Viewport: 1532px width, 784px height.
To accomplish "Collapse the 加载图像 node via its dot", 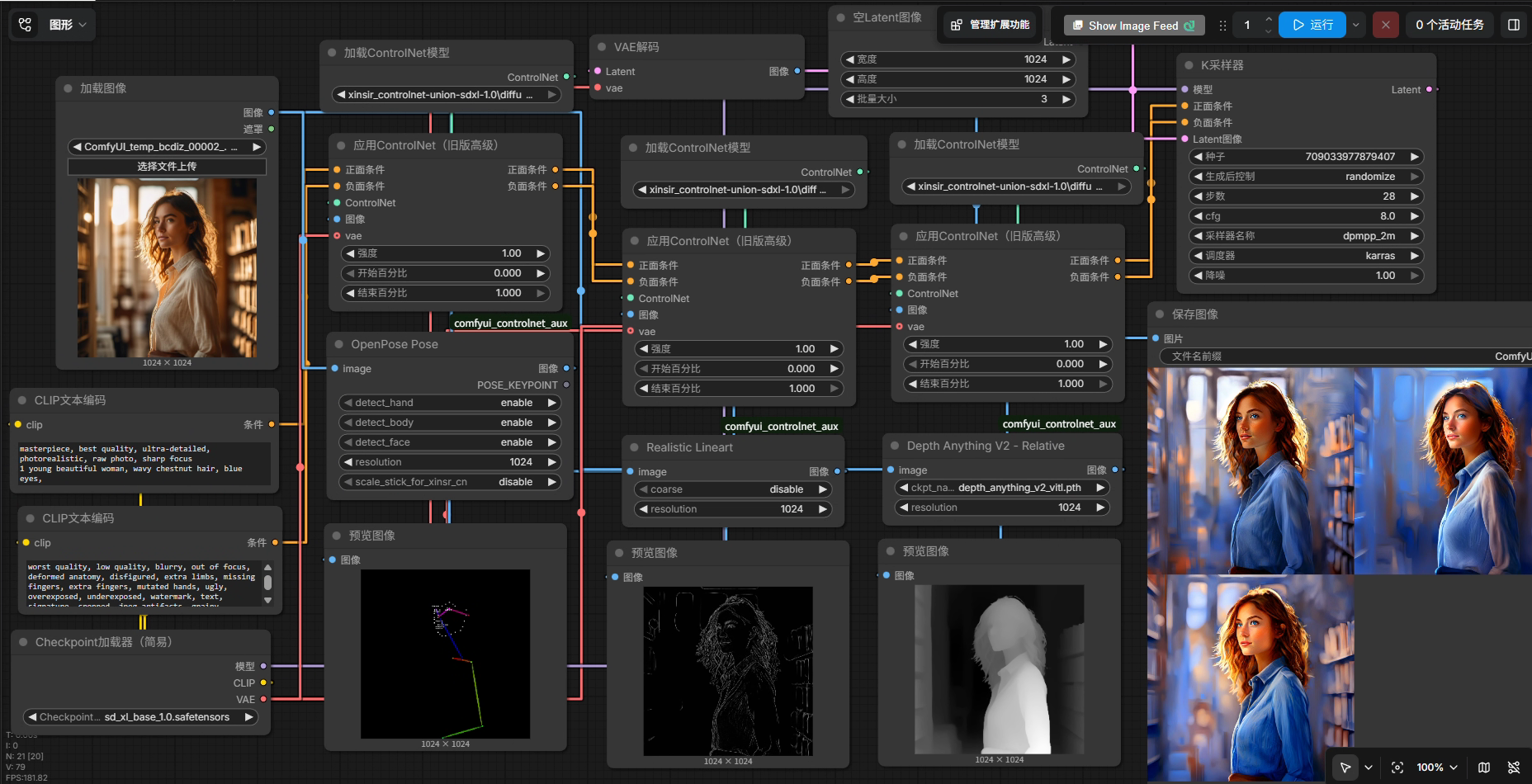I will point(69,88).
